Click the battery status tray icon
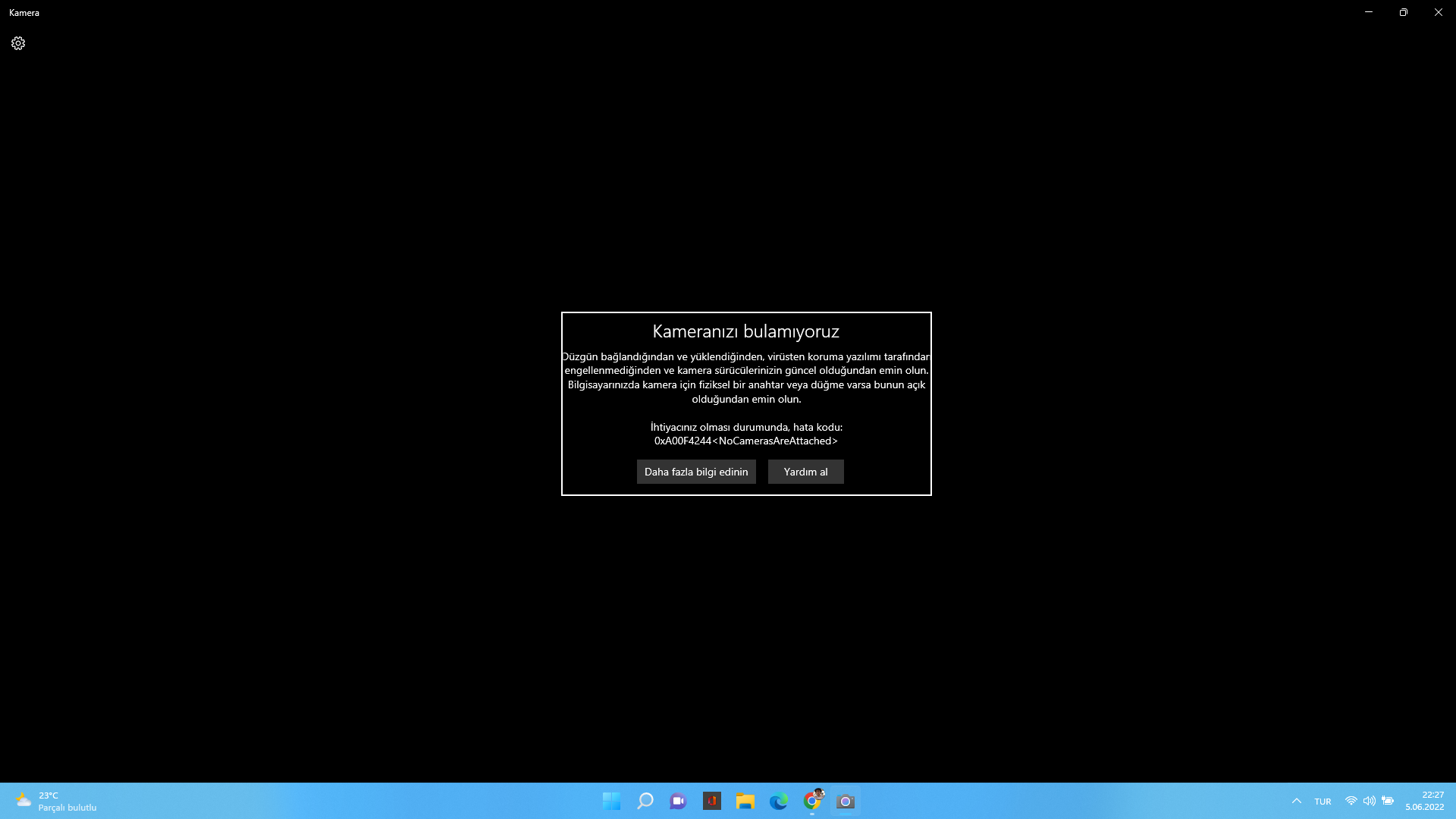The height and width of the screenshot is (819, 1456). (1388, 801)
